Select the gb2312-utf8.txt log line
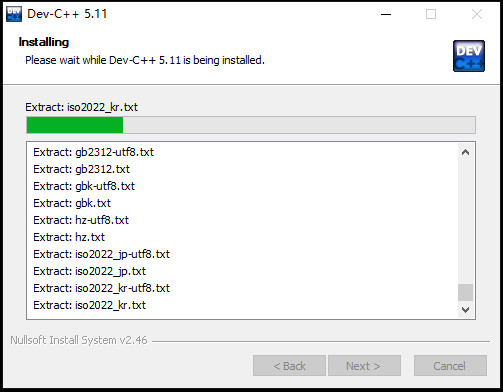The image size is (503, 392). tap(94, 152)
